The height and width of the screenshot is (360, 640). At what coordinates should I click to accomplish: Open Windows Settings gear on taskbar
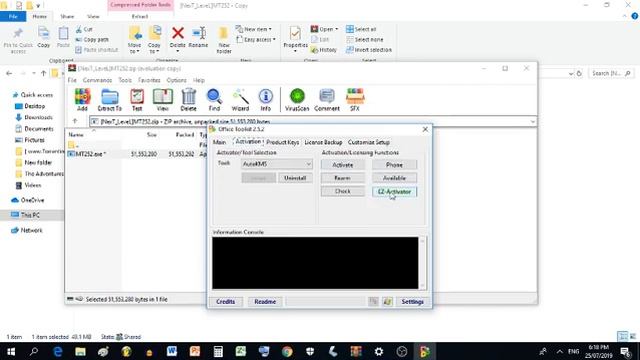379,351
